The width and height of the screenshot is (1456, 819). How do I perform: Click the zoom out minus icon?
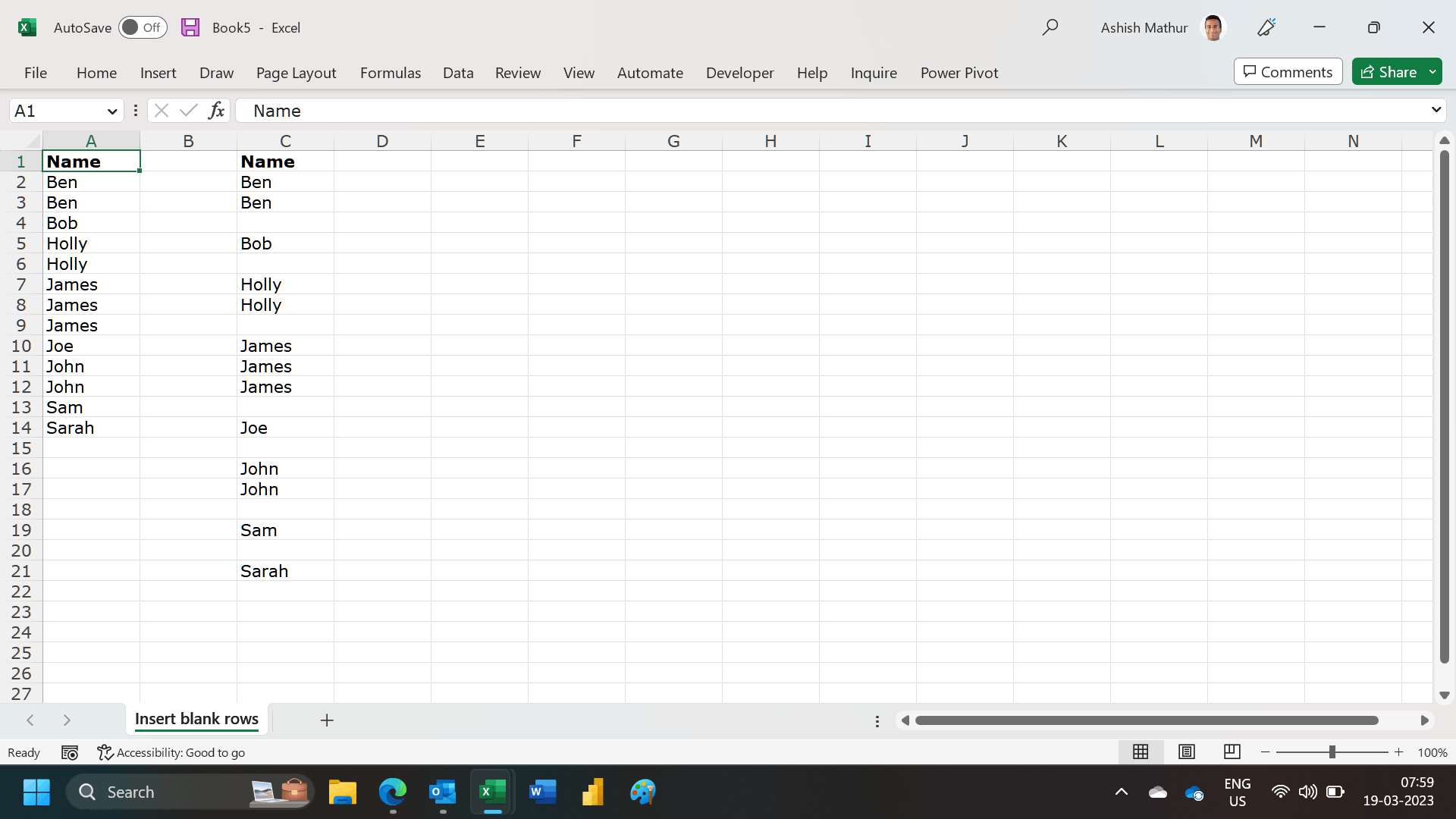(1266, 752)
